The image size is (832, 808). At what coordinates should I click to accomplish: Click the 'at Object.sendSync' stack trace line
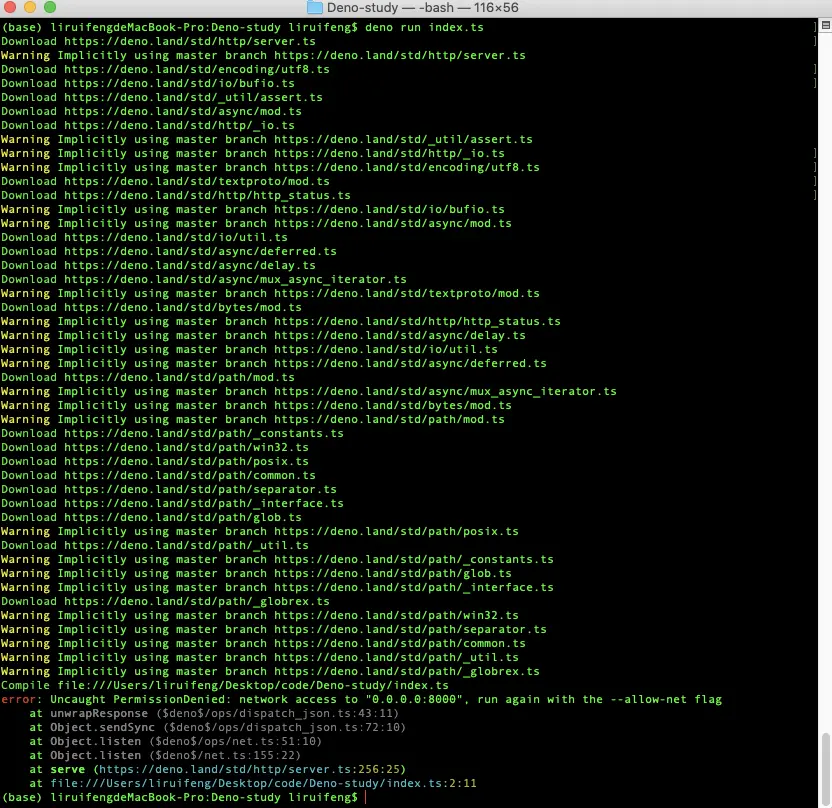218,727
